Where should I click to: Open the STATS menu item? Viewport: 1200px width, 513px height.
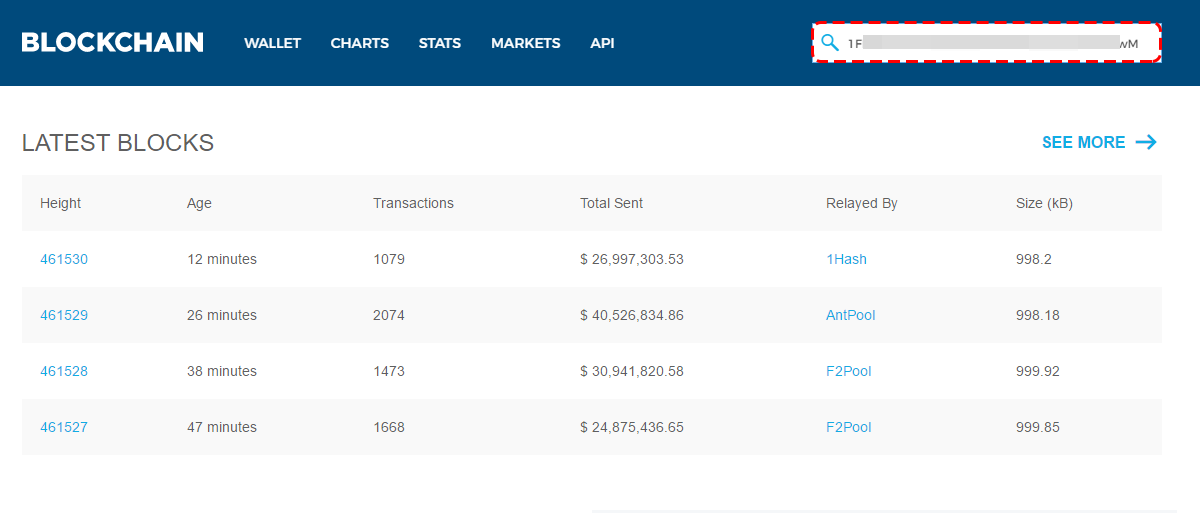coord(440,43)
